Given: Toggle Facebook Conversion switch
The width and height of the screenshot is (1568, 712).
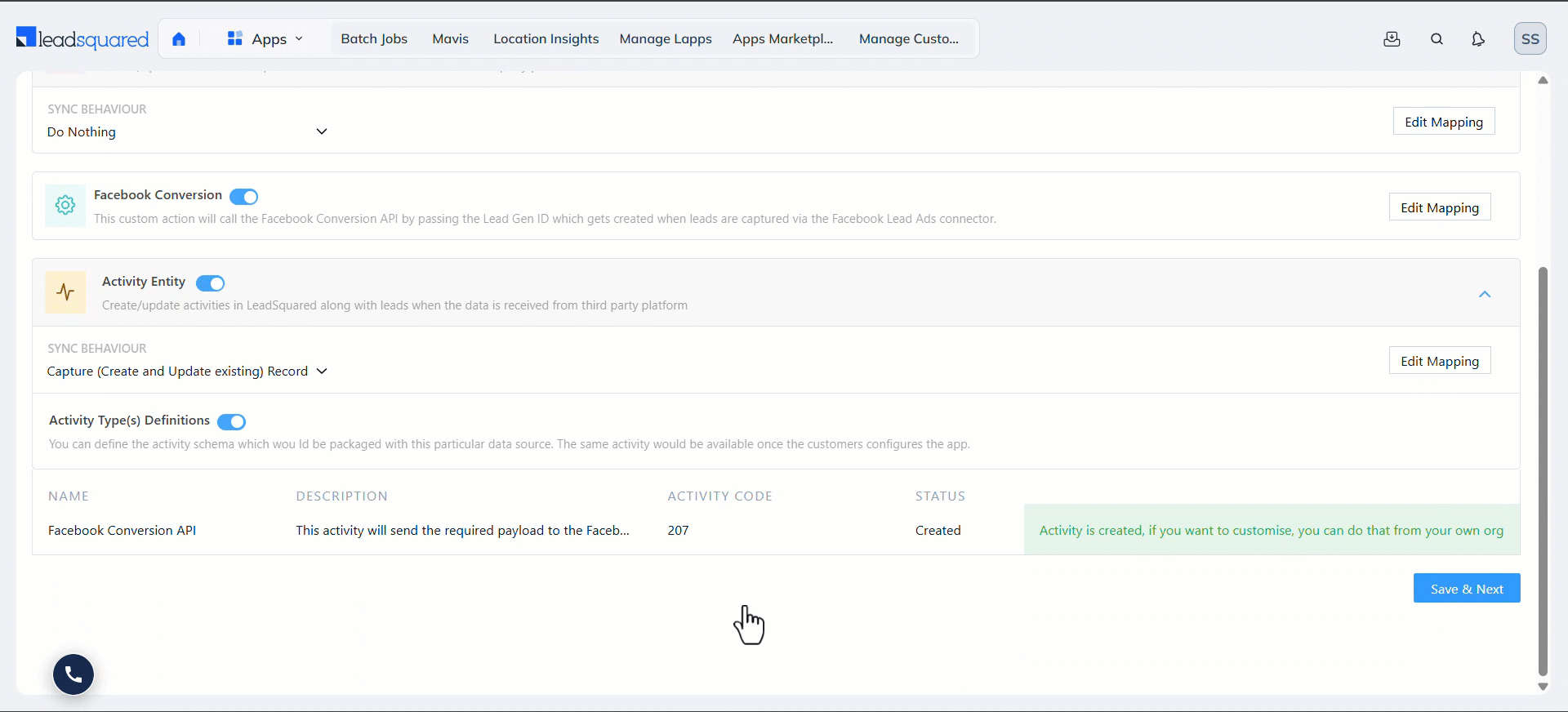Looking at the screenshot, I should point(243,196).
